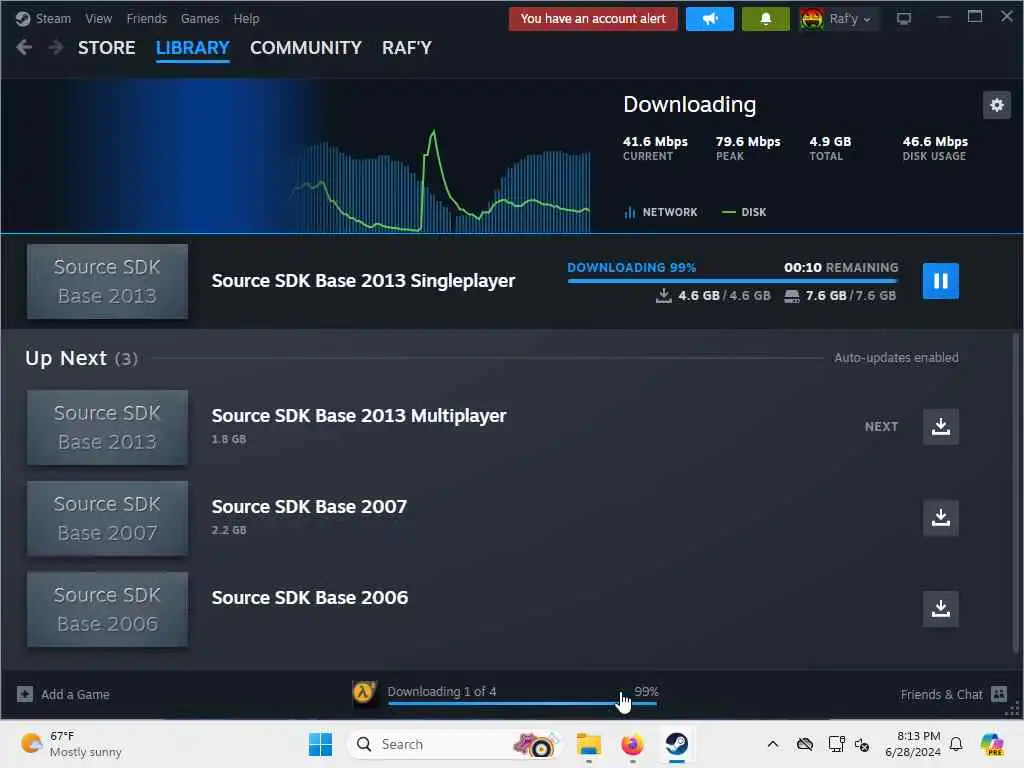Click Auto-updates enabled label

(896, 357)
